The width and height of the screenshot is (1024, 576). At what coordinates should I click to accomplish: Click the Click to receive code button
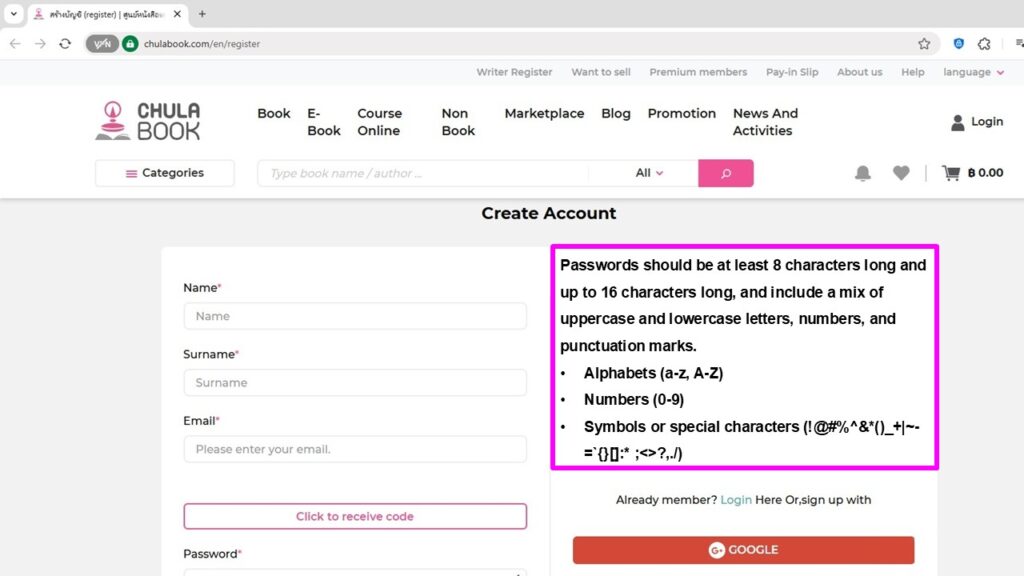tap(355, 516)
